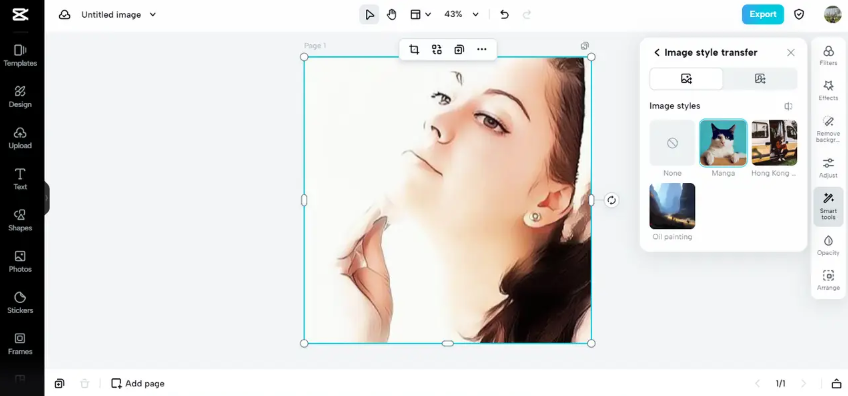The image size is (848, 396).
Task: Open the Smart tools panel
Action: pos(828,206)
